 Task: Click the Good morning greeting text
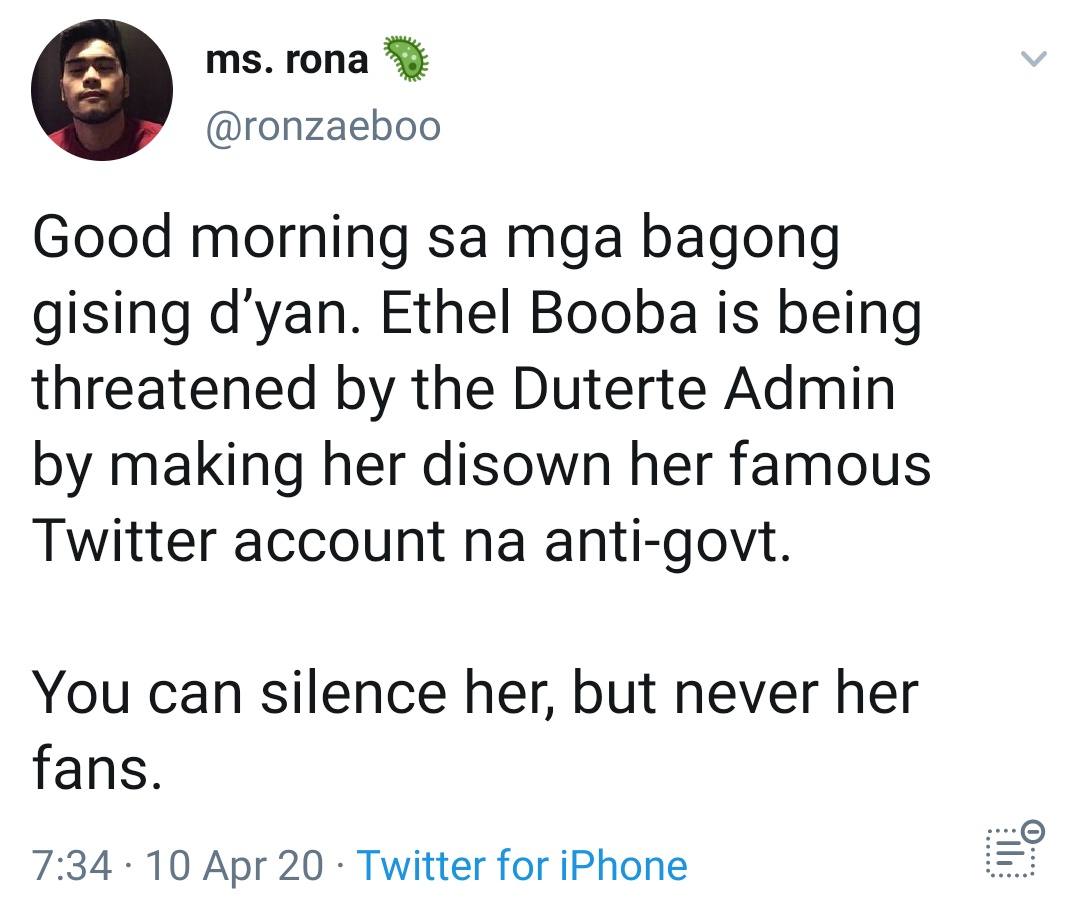click(x=221, y=240)
